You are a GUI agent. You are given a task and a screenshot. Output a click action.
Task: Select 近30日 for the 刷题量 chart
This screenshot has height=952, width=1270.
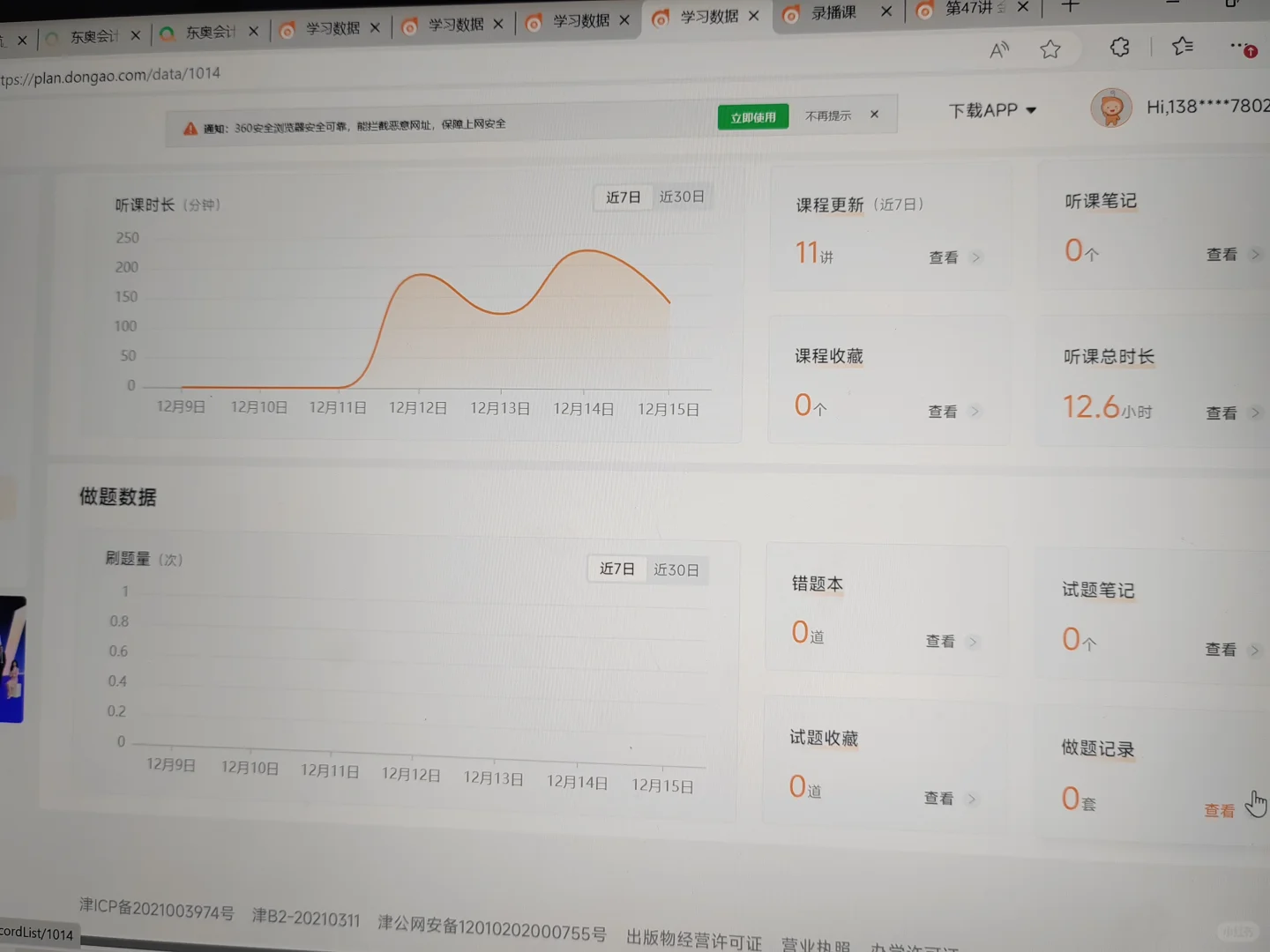[676, 569]
